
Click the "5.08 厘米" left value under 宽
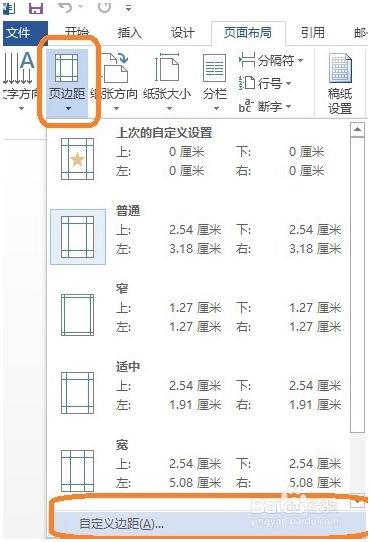[195, 483]
